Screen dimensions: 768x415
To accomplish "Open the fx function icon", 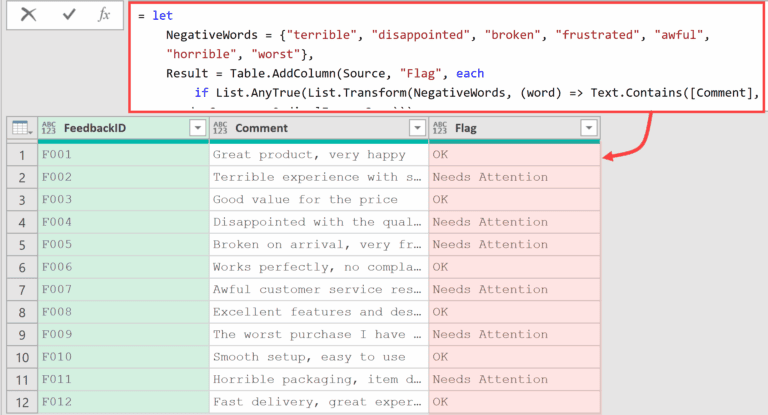I will click(103, 15).
